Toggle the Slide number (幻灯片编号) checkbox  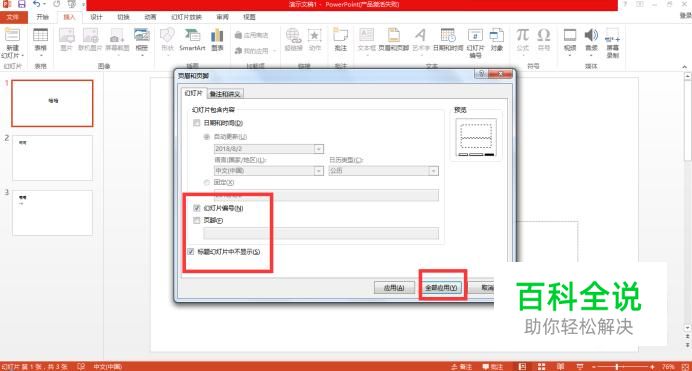click(197, 208)
